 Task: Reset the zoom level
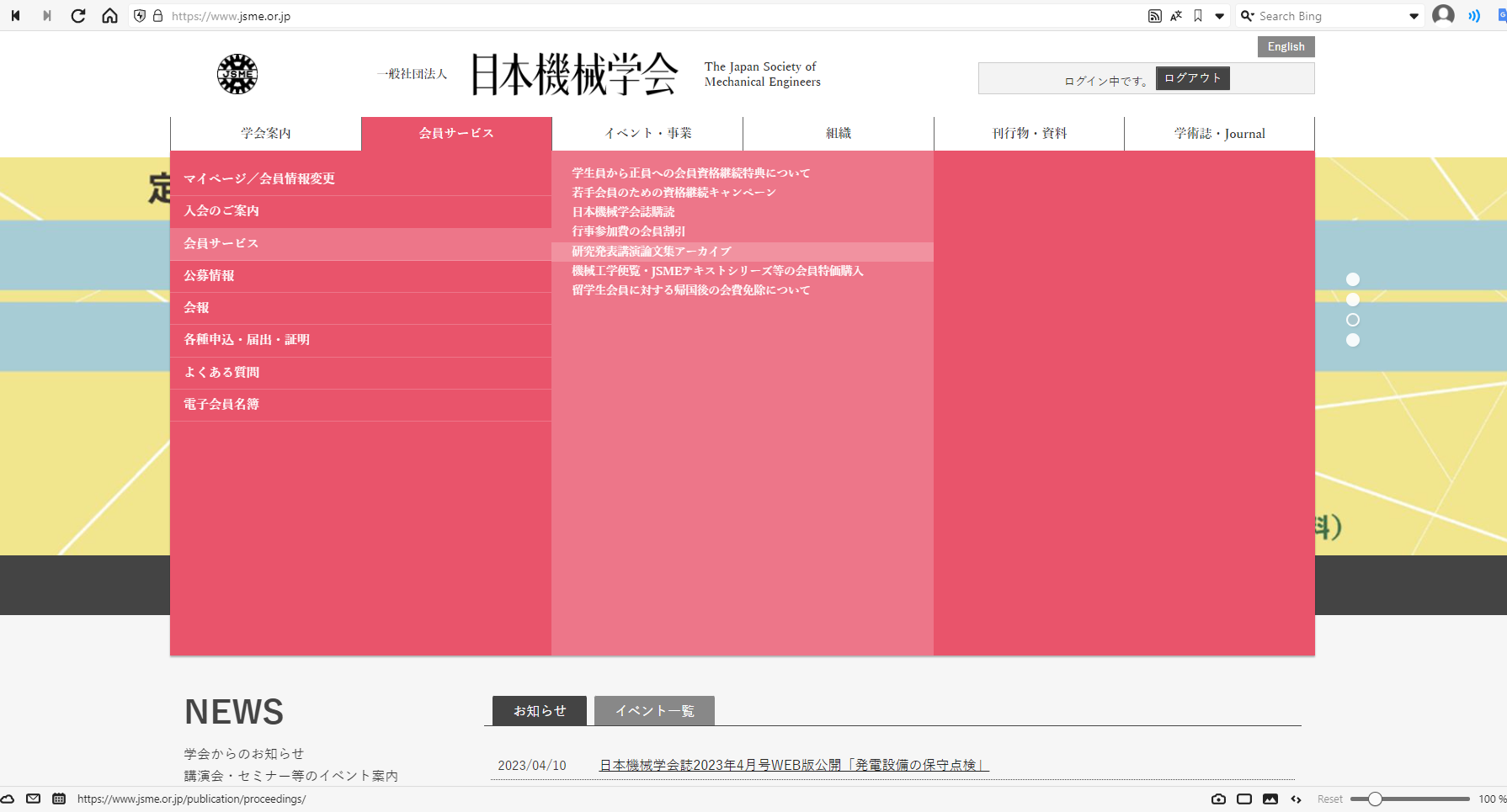tap(1330, 799)
